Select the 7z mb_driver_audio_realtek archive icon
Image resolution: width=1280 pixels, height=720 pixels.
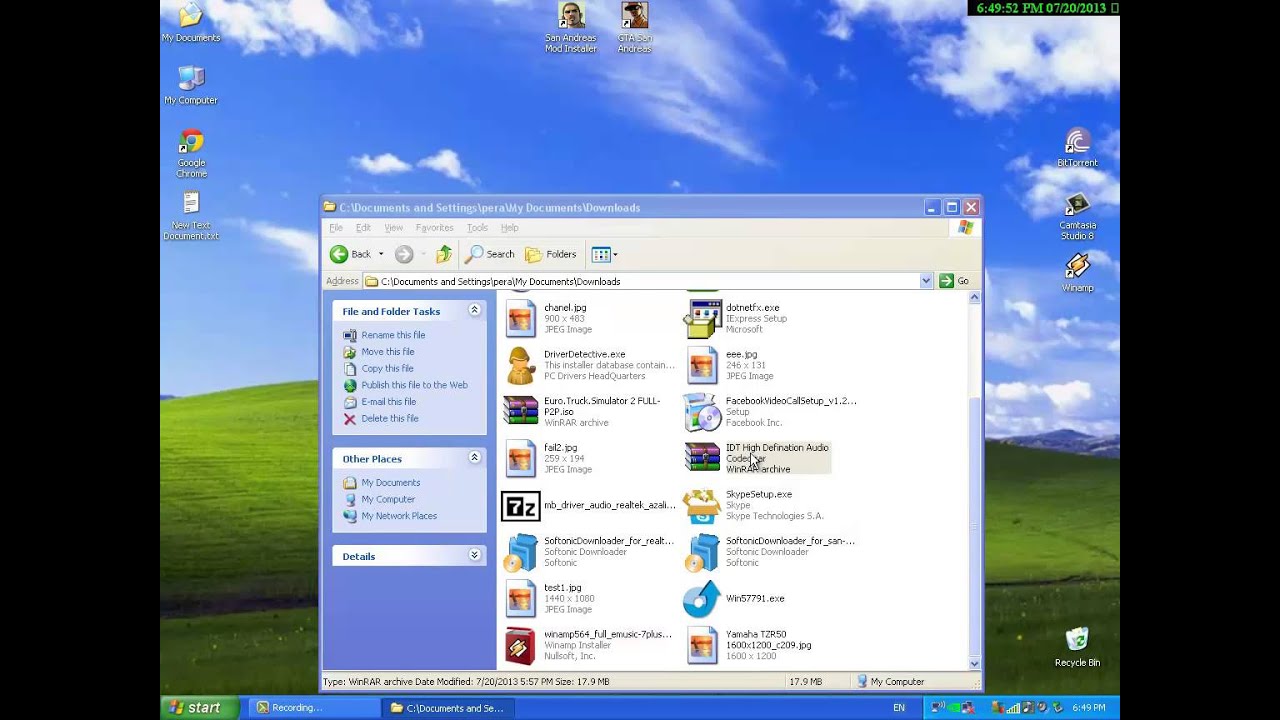click(520, 507)
